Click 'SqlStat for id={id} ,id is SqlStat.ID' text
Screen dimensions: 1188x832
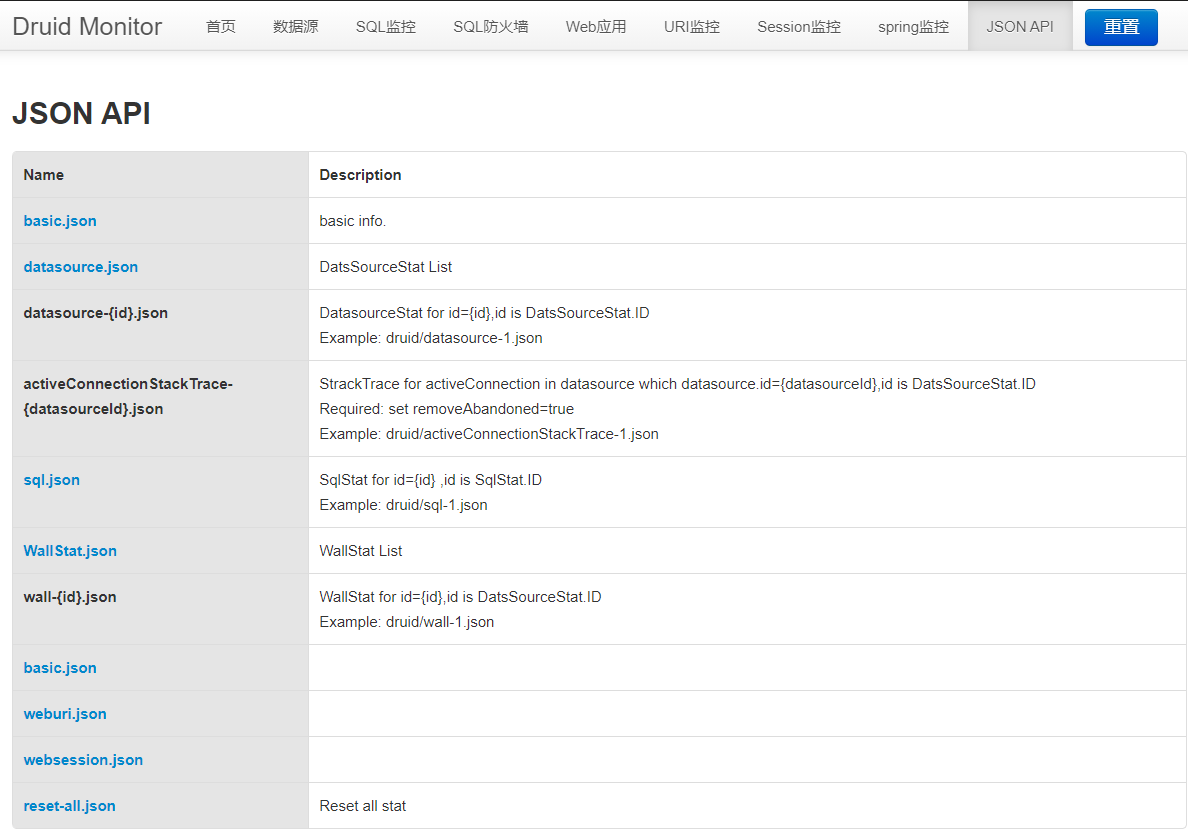[430, 480]
